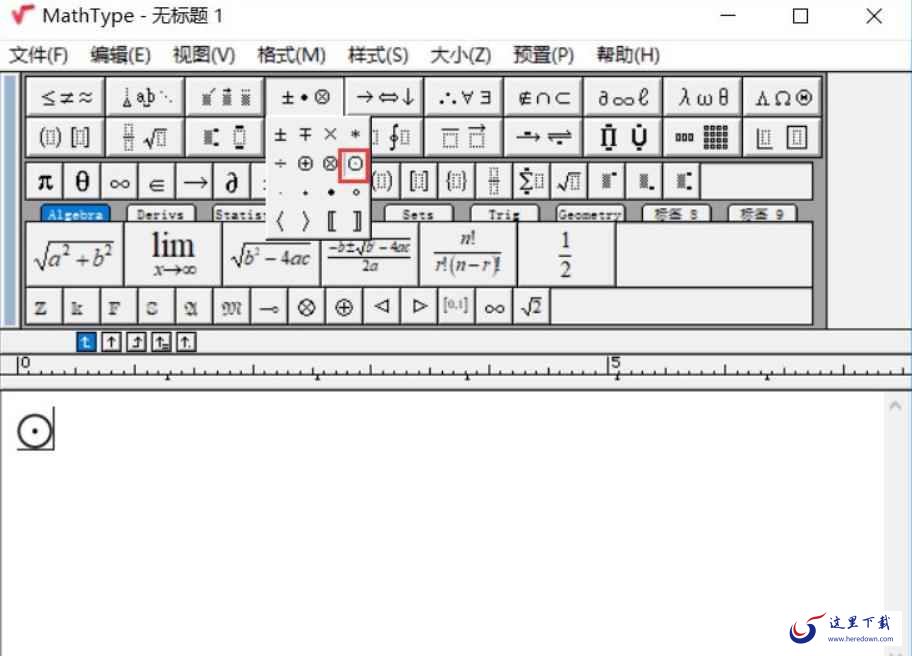Insert the square bracket fence template
912x656 pixels.
click(x=419, y=182)
